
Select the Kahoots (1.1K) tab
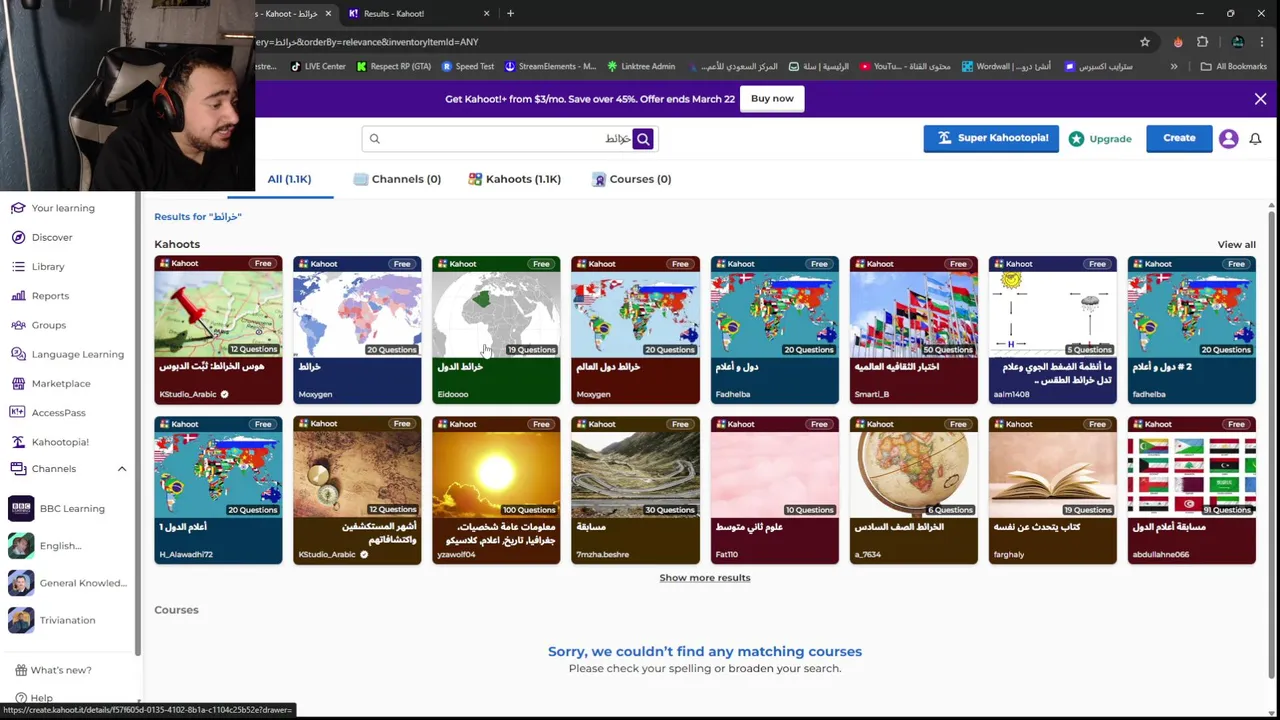tap(515, 179)
